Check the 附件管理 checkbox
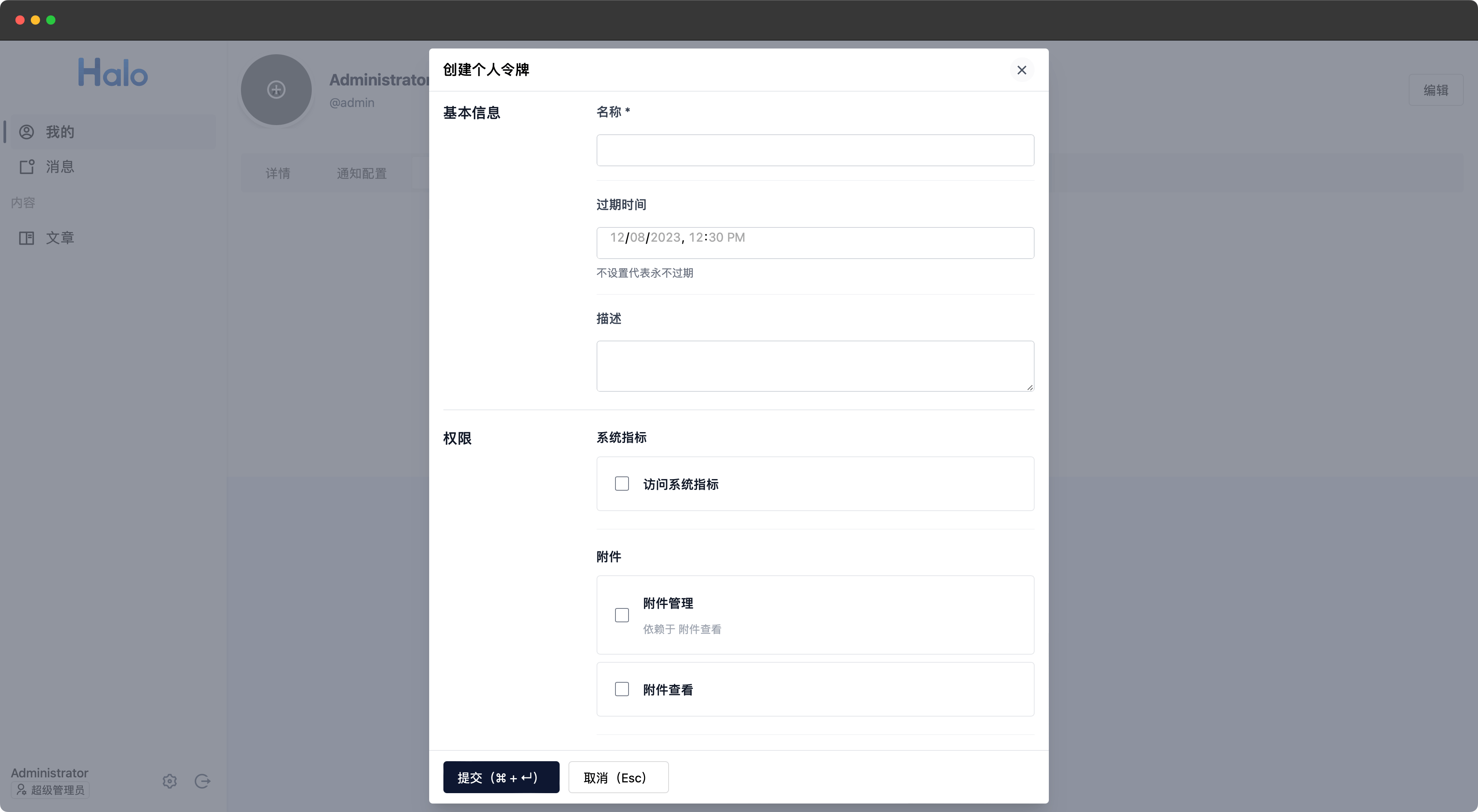1478x812 pixels. [x=622, y=615]
